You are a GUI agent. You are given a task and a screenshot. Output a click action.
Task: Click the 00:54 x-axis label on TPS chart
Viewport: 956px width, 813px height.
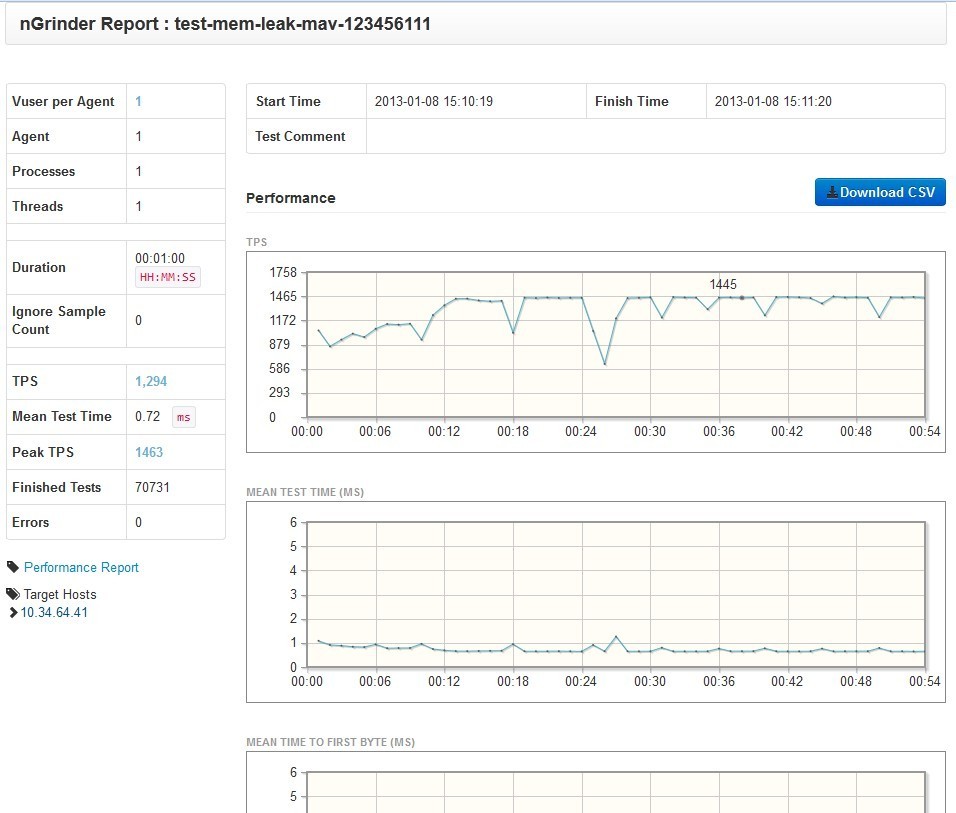[924, 432]
